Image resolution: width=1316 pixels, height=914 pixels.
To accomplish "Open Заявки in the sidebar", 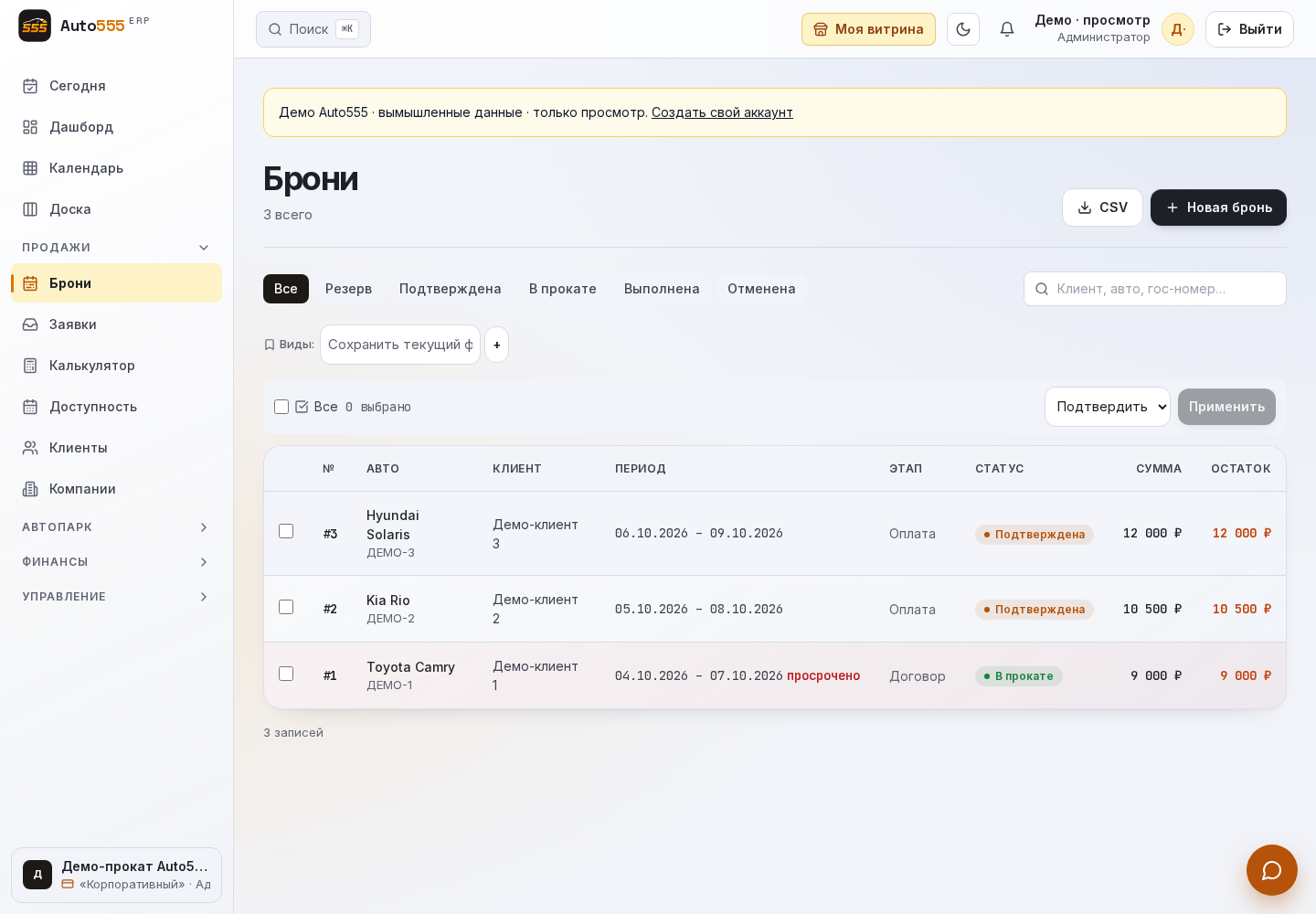I will pyautogui.click(x=116, y=324).
